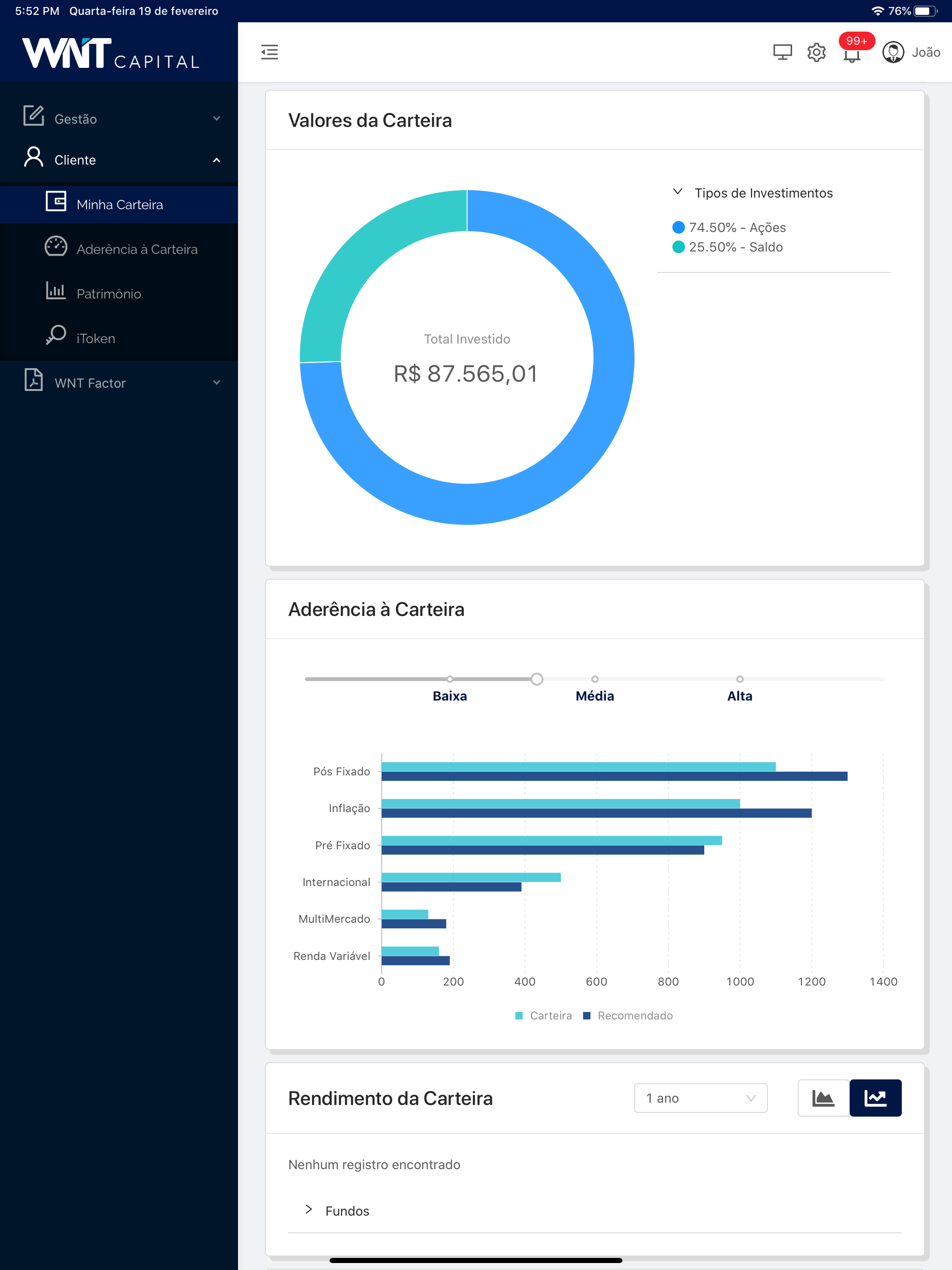Click the adherence slider handle
The width and height of the screenshot is (952, 1270).
536,679
